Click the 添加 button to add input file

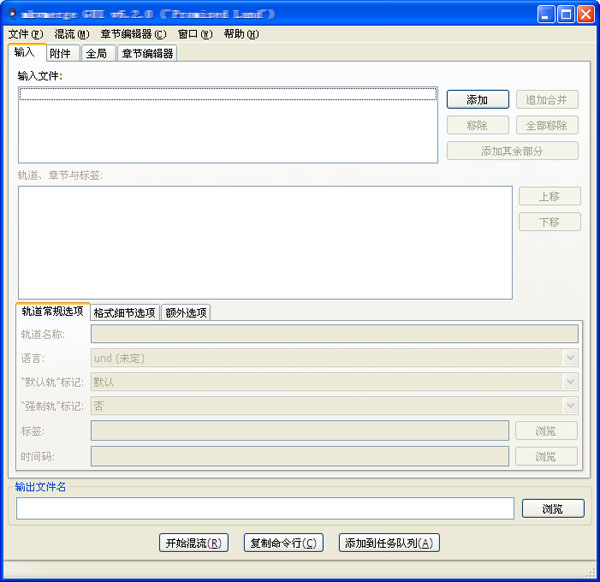pyautogui.click(x=478, y=100)
